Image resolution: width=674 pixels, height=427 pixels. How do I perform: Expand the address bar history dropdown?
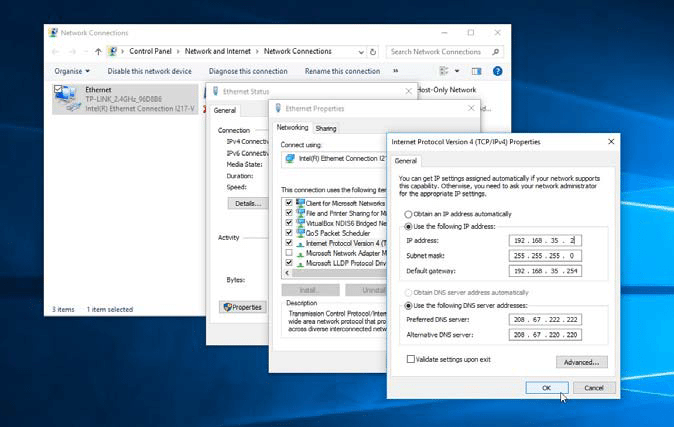[361, 52]
